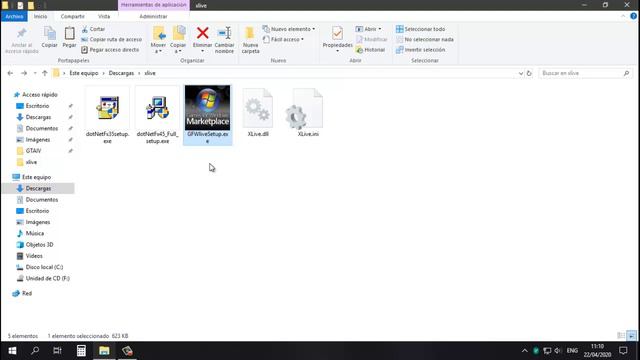
Task: Open the Archivo tab
Action: (x=14, y=16)
